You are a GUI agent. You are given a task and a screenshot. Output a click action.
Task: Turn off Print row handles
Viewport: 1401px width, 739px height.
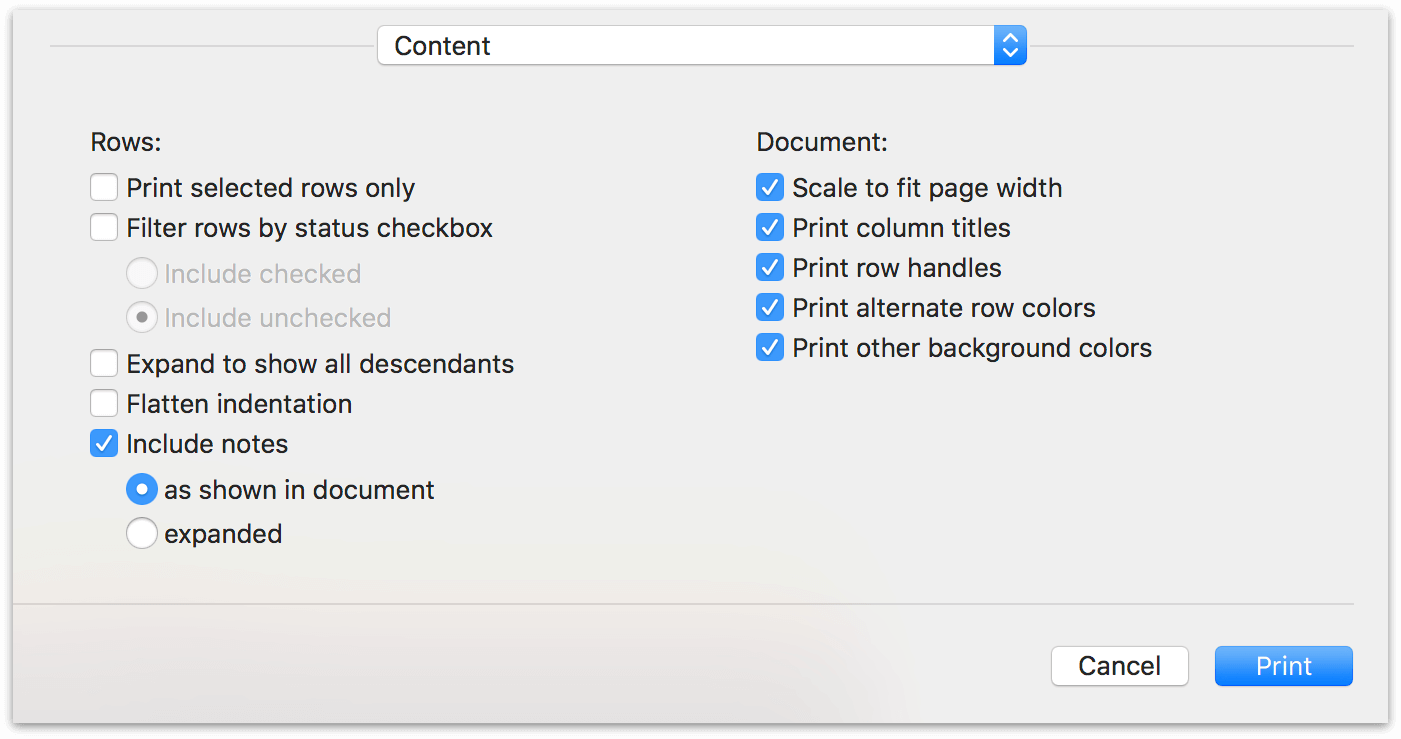tap(770, 268)
